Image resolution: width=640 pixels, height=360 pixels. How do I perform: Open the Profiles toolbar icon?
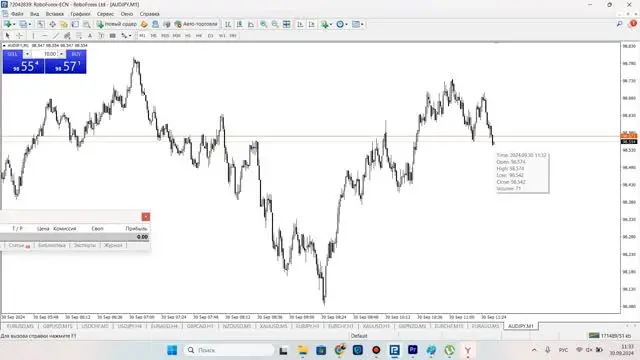24,24
